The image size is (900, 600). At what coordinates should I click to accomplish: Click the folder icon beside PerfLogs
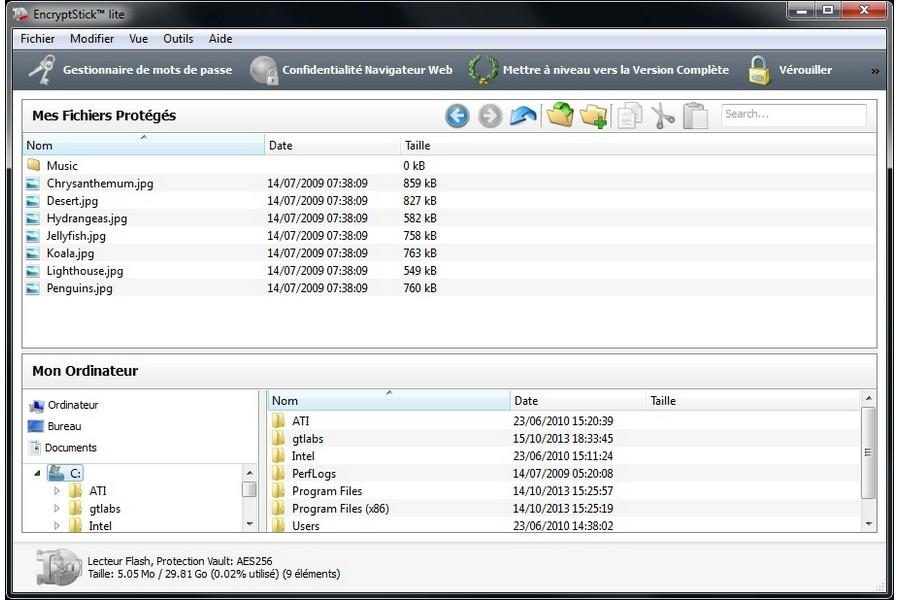tap(278, 473)
